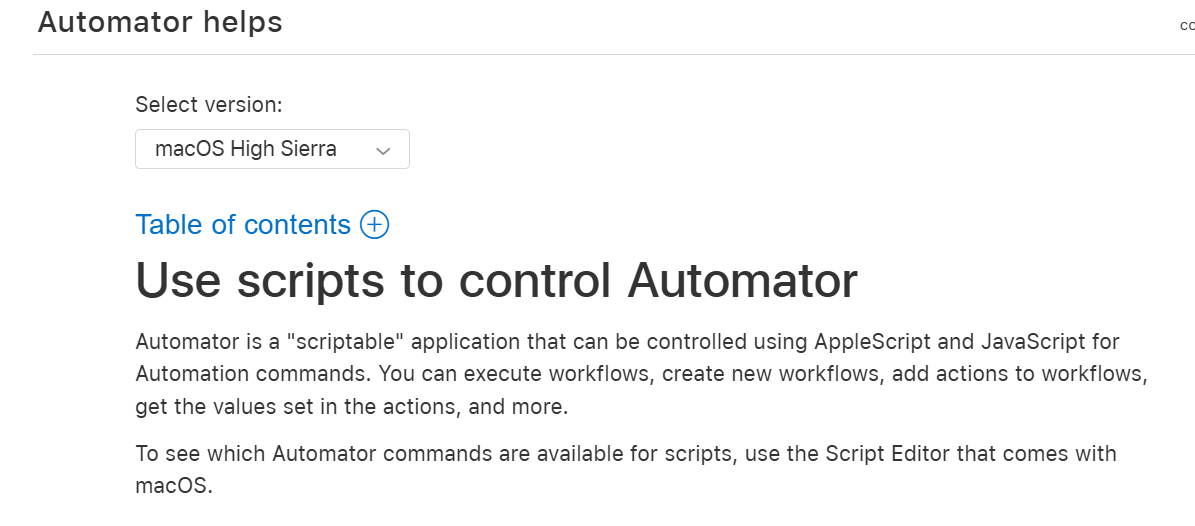
Task: Click the Use scripts to control Automator heading
Action: pos(496,281)
